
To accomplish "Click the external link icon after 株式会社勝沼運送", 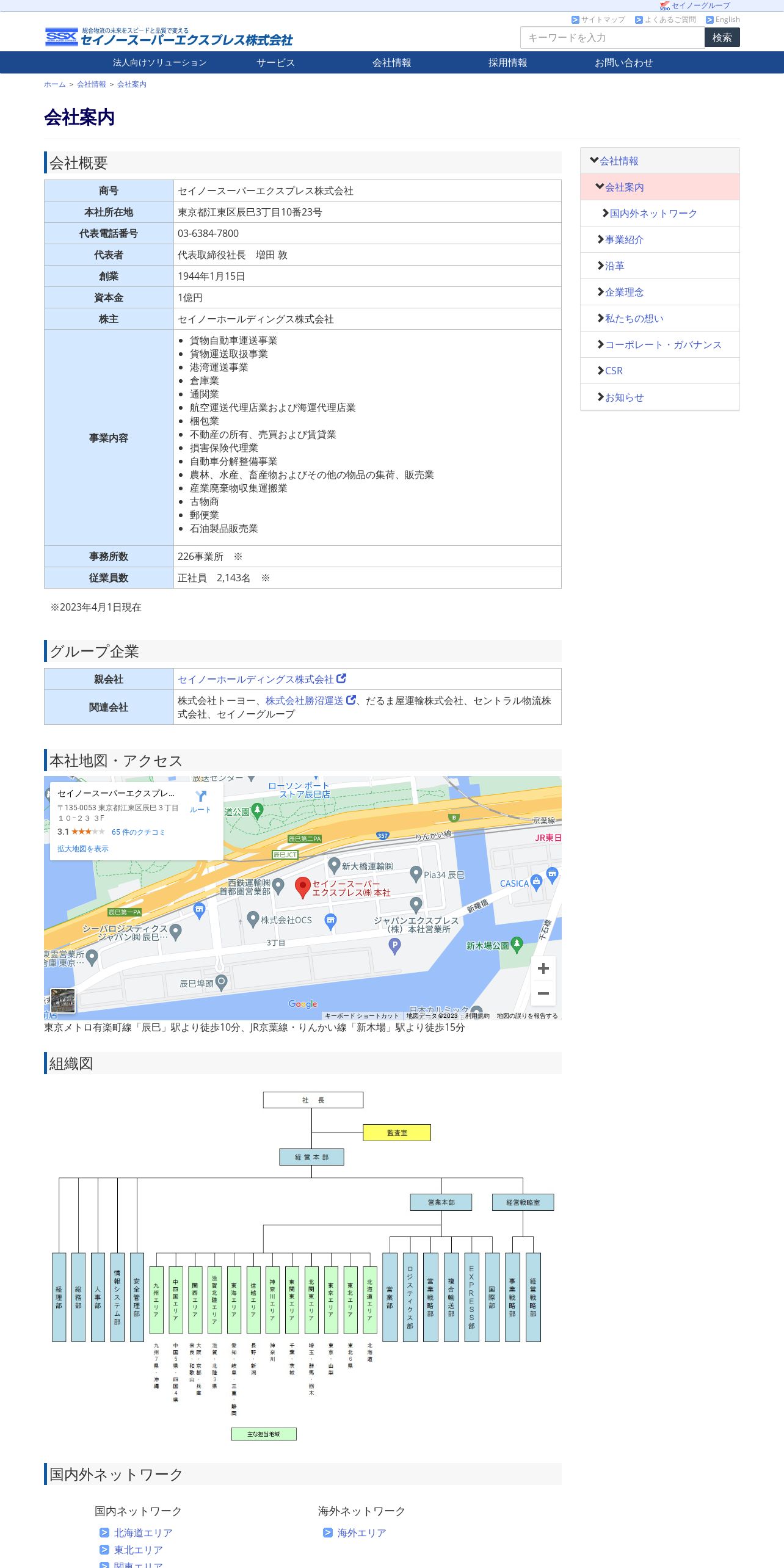I will pos(351,700).
